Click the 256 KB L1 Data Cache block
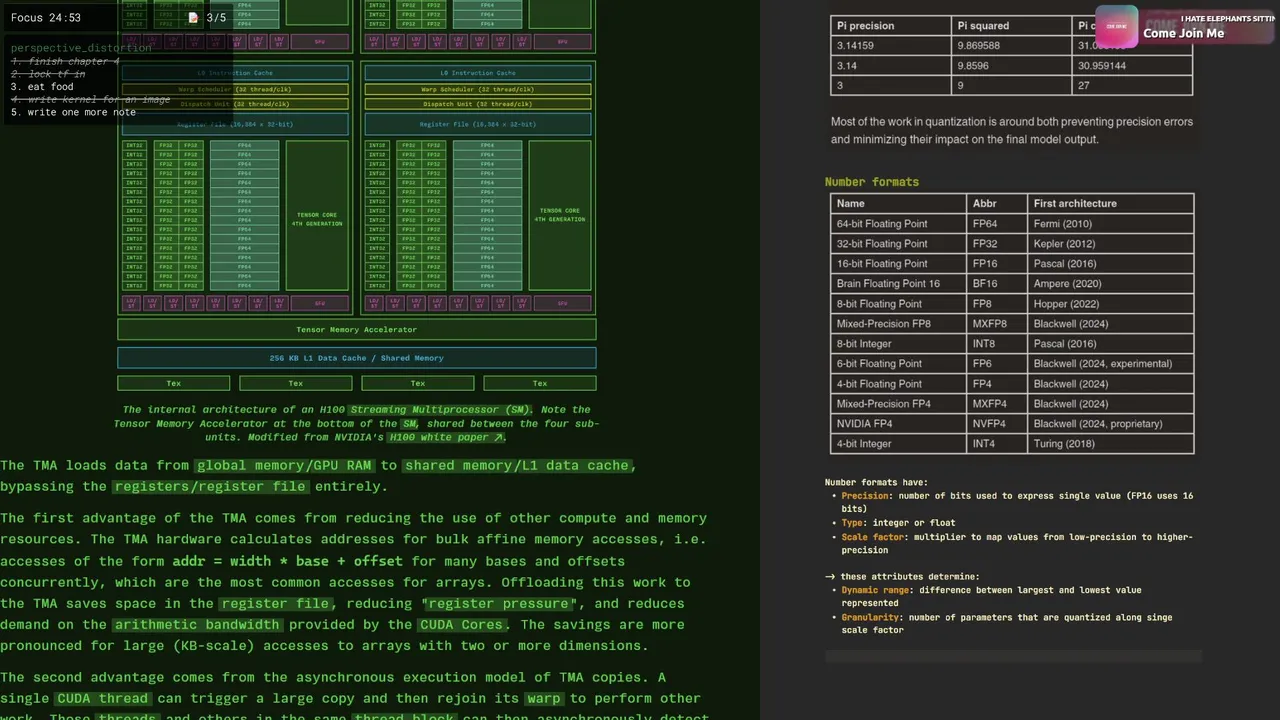 tap(357, 358)
